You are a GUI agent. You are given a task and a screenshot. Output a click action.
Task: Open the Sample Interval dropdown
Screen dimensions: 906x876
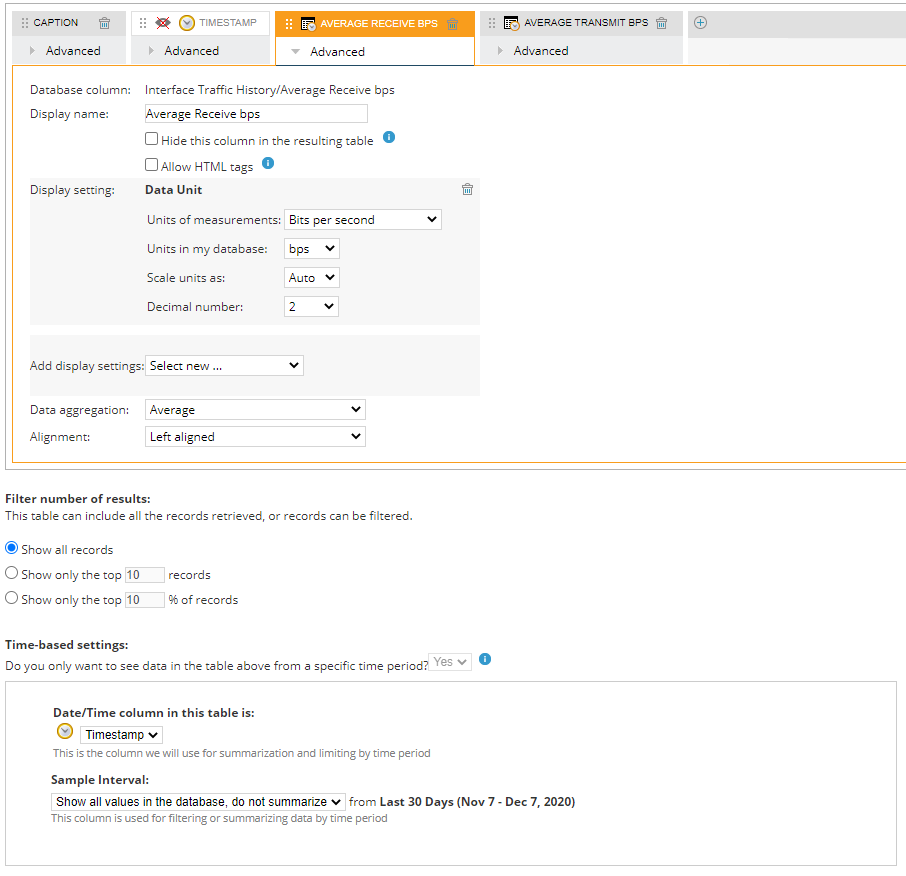click(x=198, y=801)
